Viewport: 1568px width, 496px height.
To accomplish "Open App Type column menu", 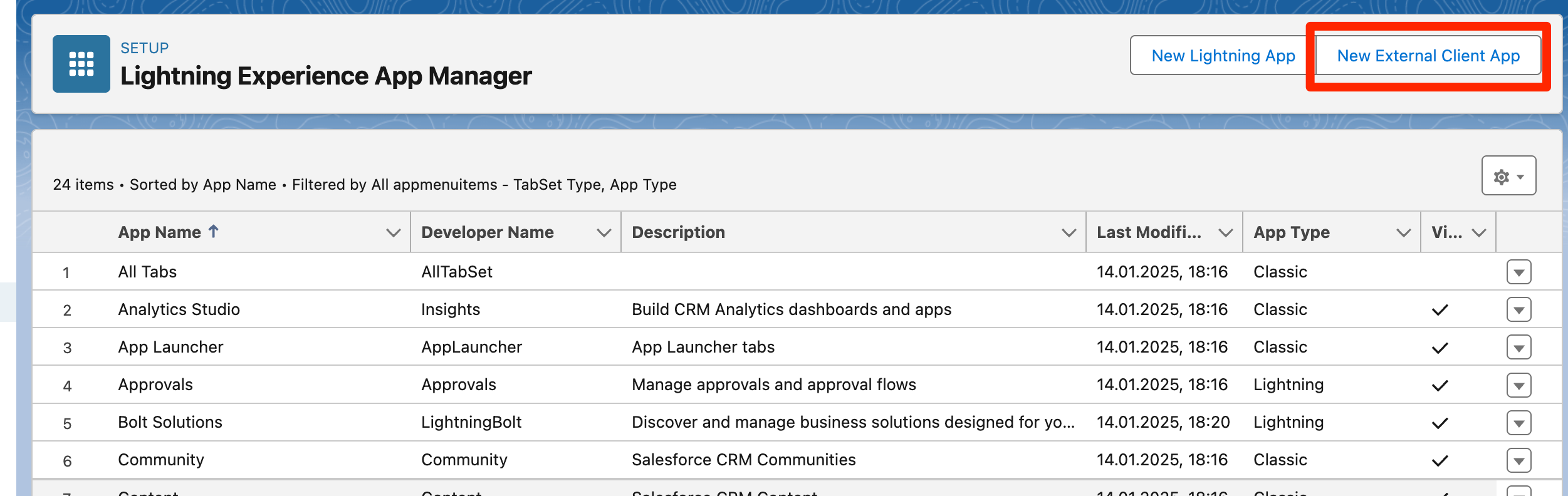I will (1403, 233).
